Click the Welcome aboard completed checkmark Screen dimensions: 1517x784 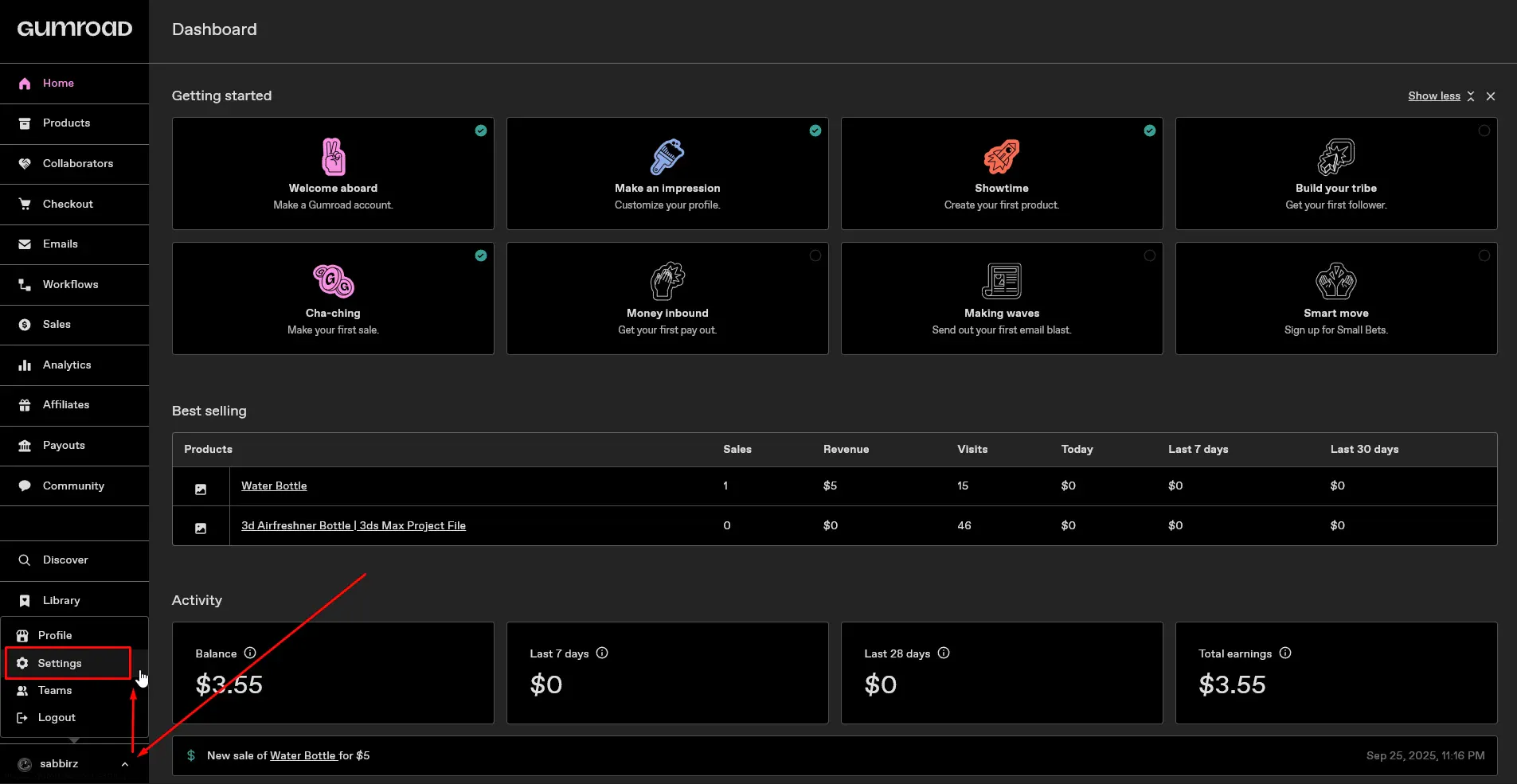tap(481, 131)
